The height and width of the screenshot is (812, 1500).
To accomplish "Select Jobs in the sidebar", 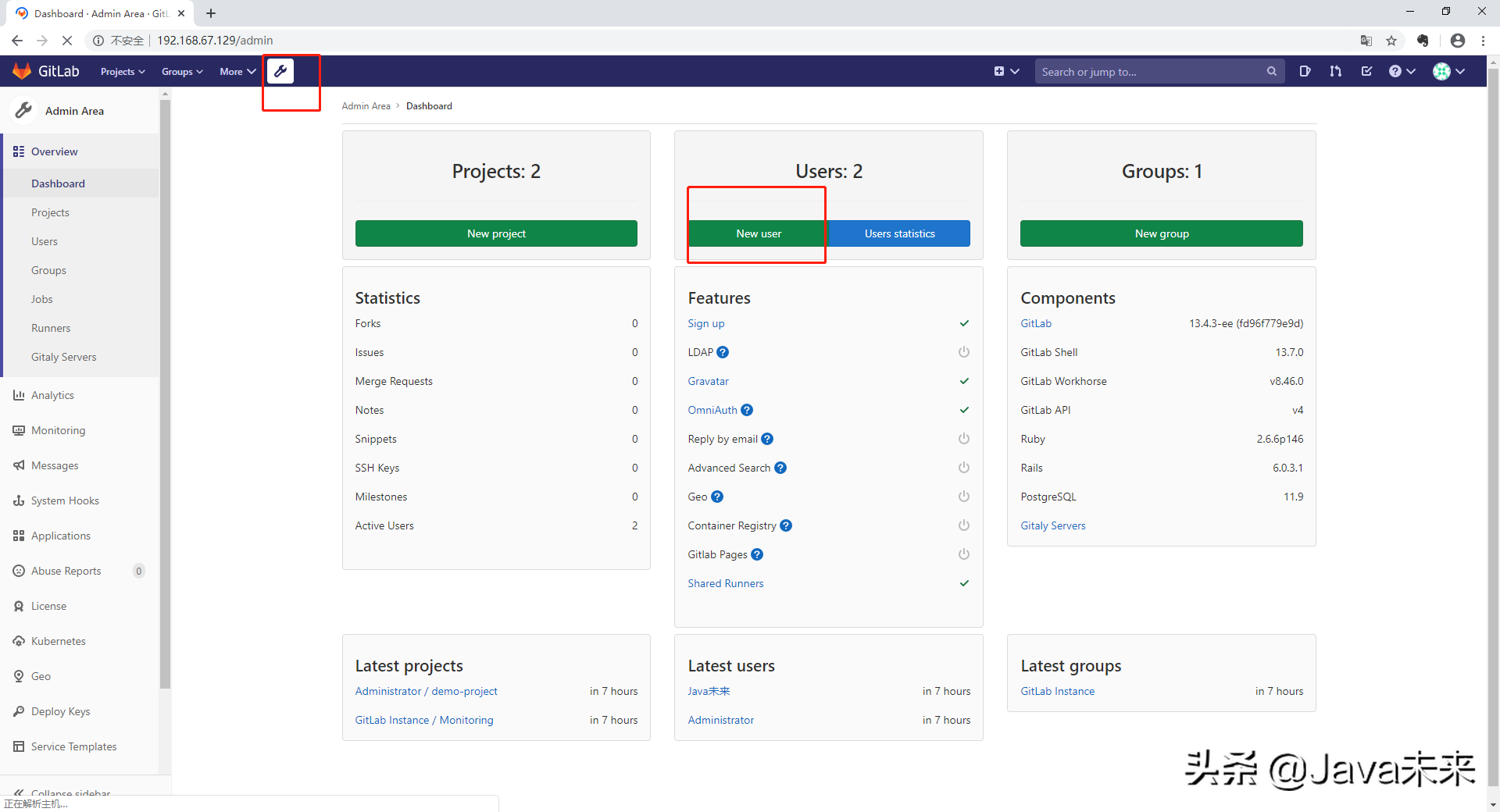I will 81,299.
